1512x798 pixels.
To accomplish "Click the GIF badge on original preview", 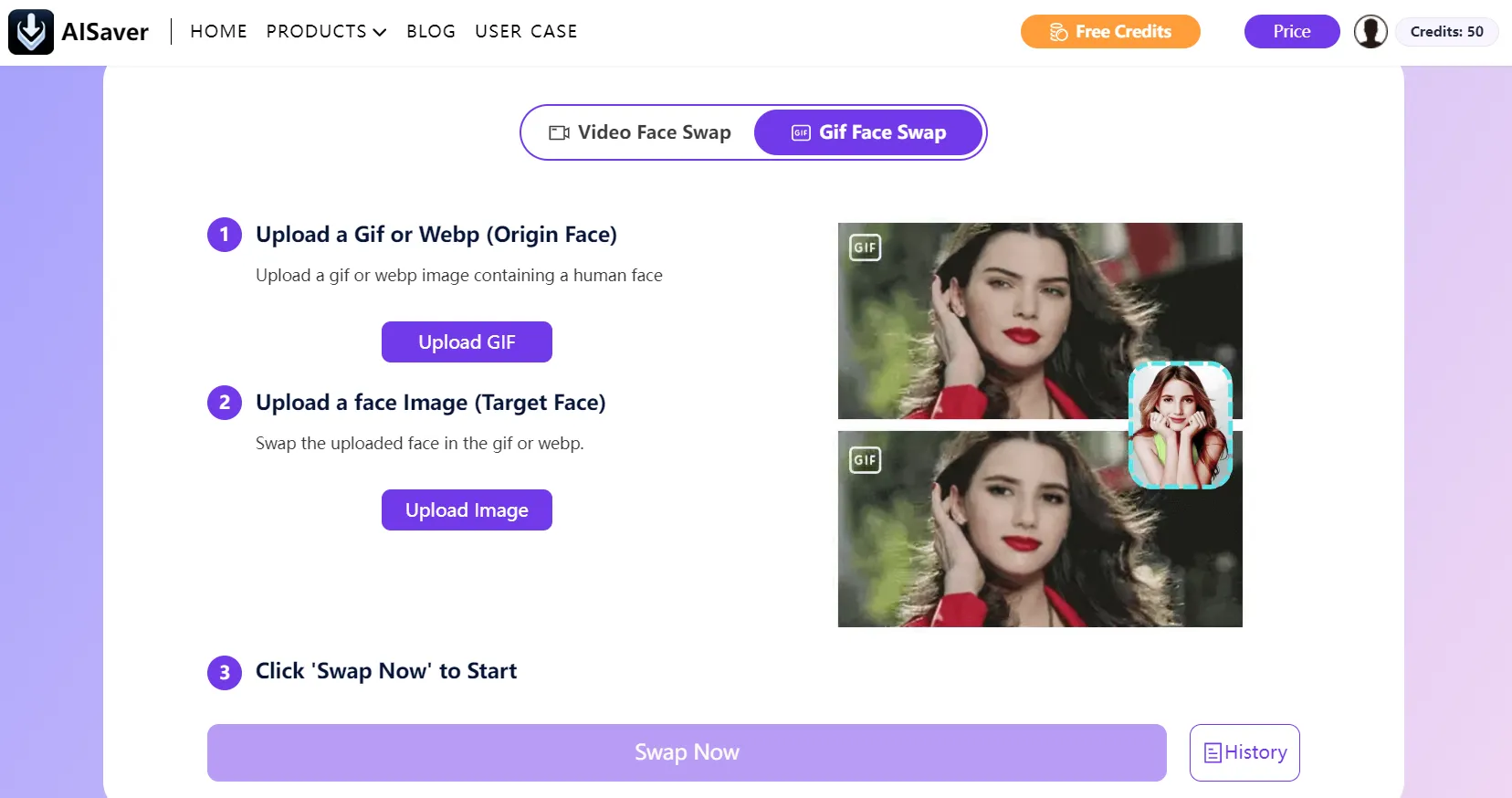I will [865, 247].
